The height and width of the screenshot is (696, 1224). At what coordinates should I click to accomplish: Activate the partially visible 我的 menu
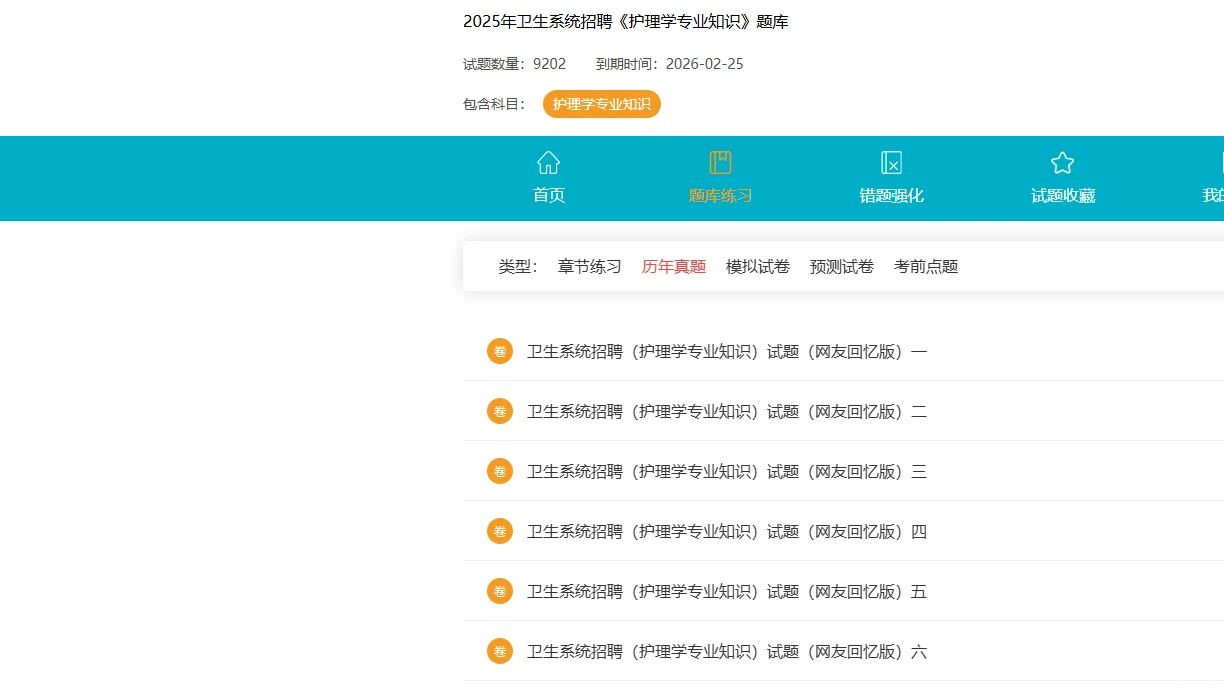1213,195
